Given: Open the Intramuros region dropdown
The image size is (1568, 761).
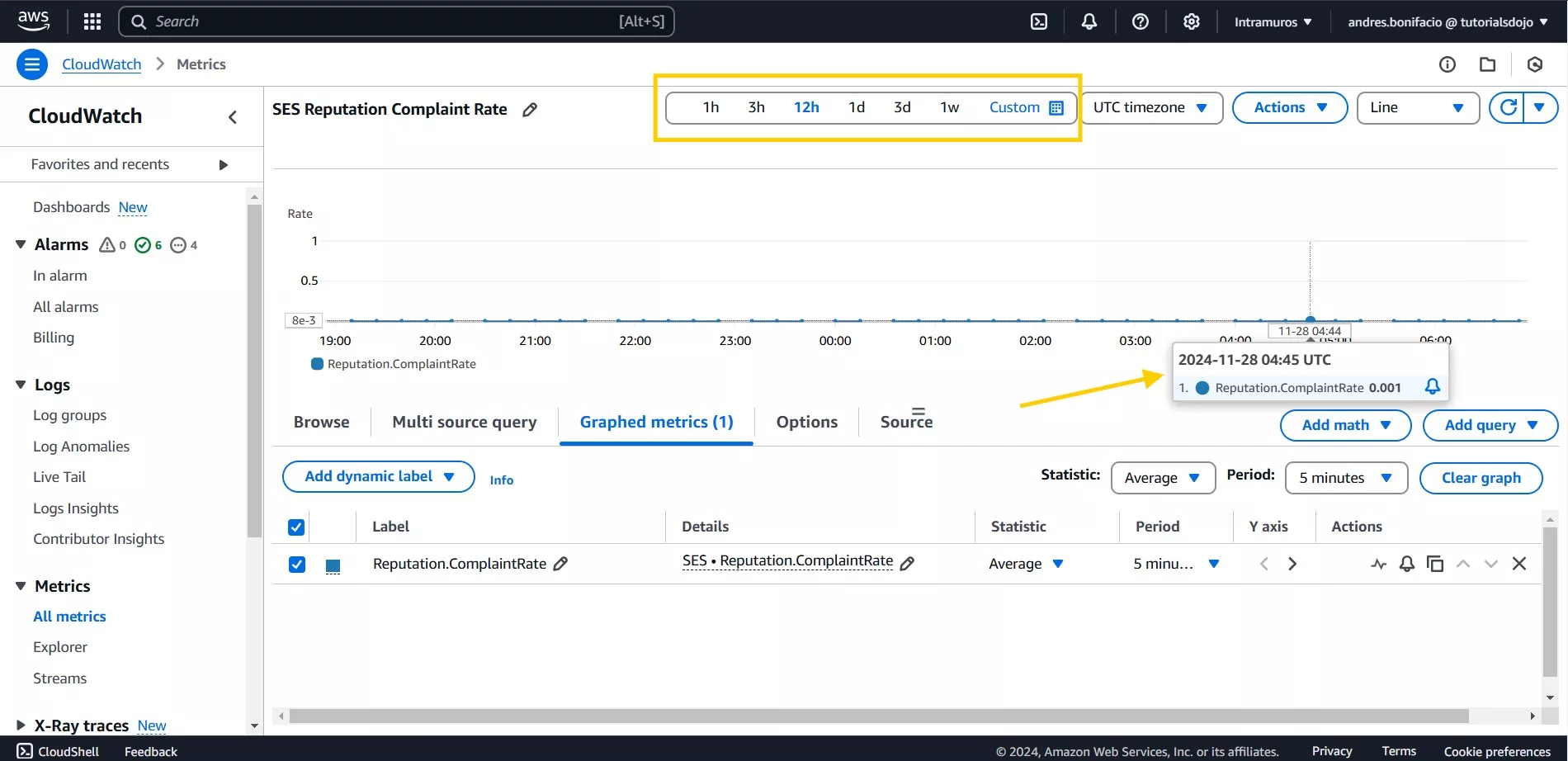Looking at the screenshot, I should point(1273,22).
